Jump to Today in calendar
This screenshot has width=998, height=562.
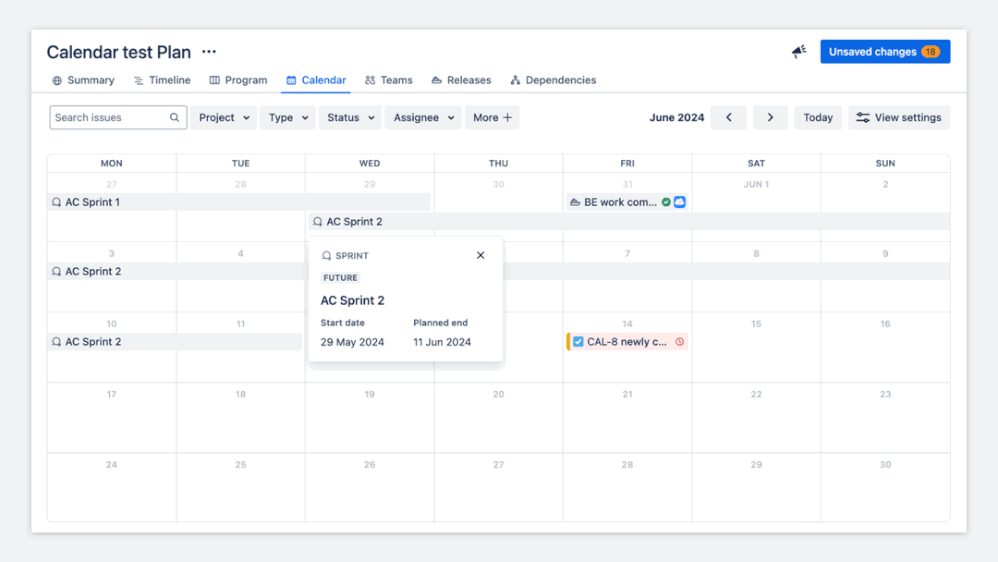click(818, 118)
